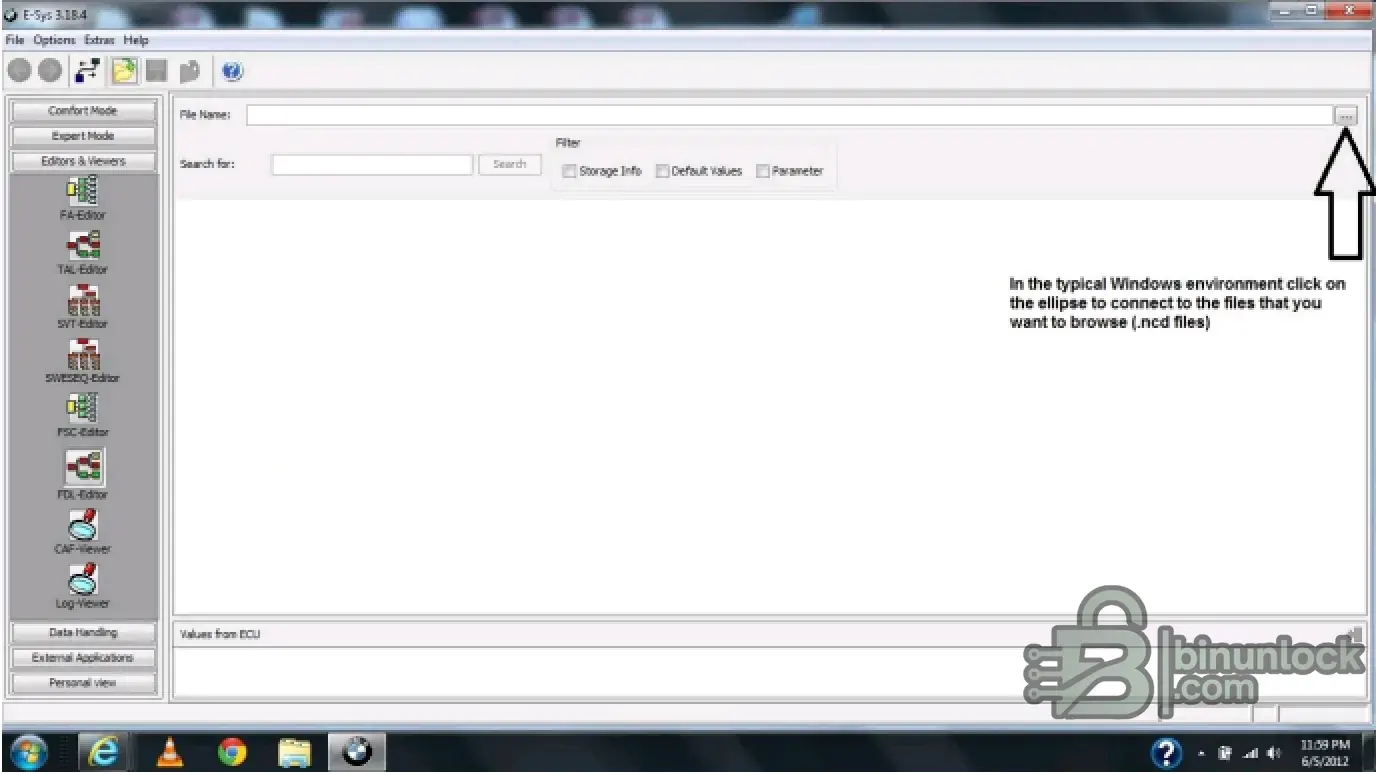Click the ellipsis browse button
The image size is (1376, 774).
coord(1346,115)
